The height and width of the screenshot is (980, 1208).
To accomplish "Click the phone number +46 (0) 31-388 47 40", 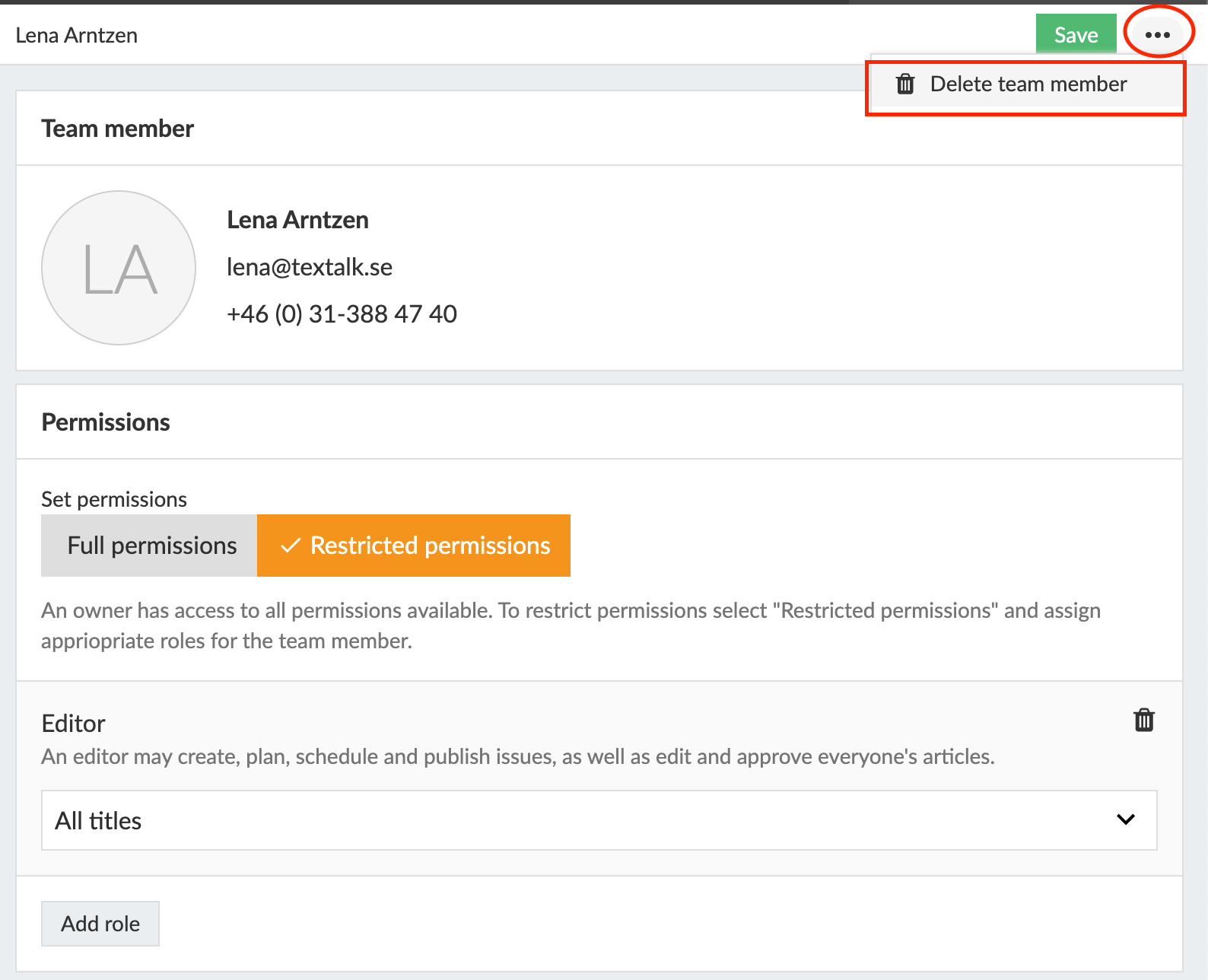I will [342, 314].
